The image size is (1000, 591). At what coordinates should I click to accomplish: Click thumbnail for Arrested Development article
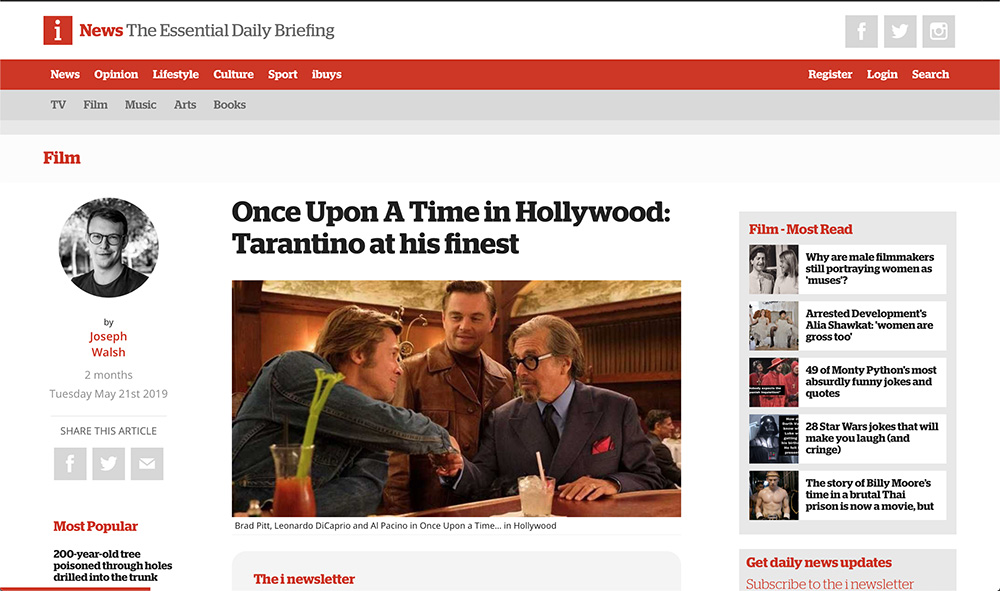pos(774,326)
